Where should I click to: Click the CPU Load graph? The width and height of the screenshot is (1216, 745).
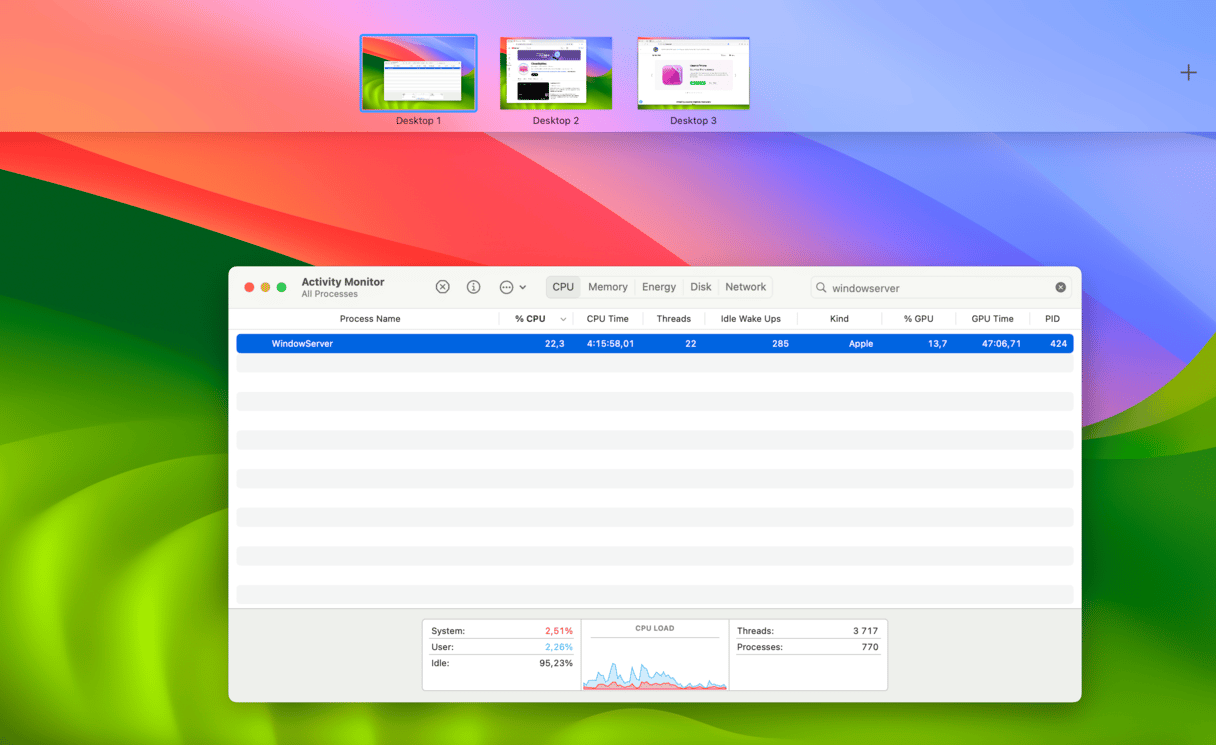point(655,662)
